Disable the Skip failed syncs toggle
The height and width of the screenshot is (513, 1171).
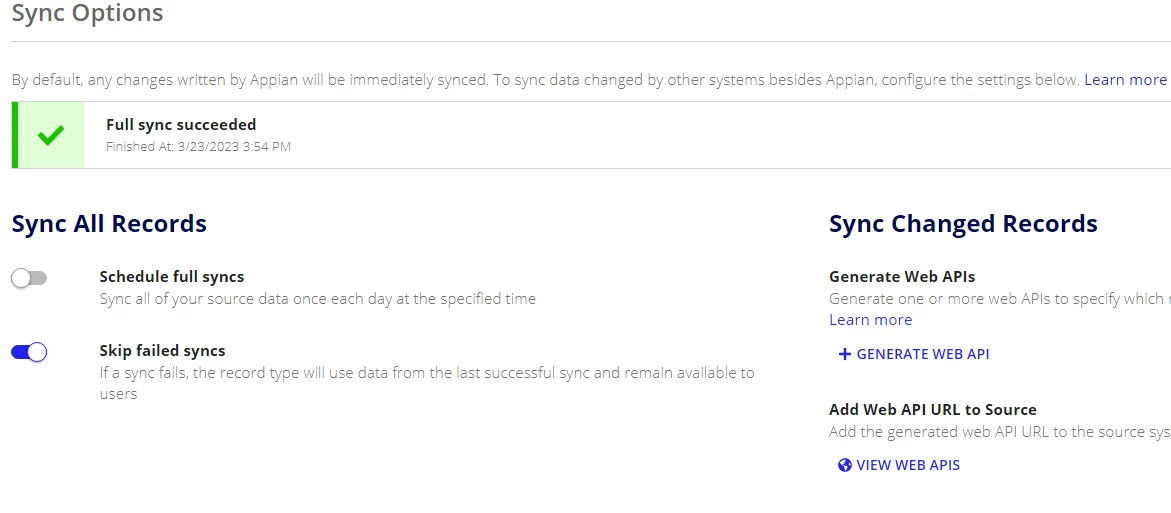click(x=29, y=352)
